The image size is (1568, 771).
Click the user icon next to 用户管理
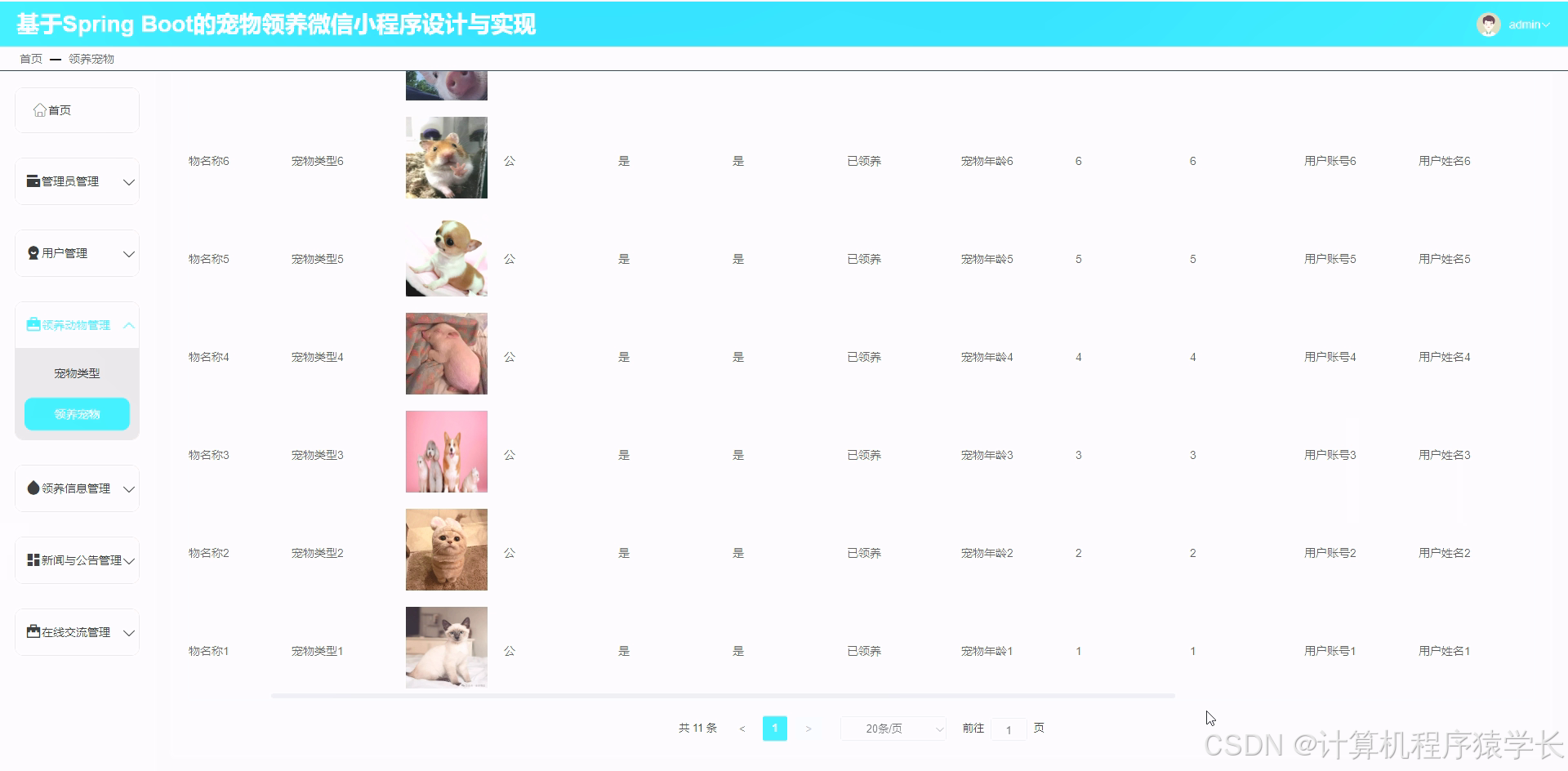click(x=33, y=252)
